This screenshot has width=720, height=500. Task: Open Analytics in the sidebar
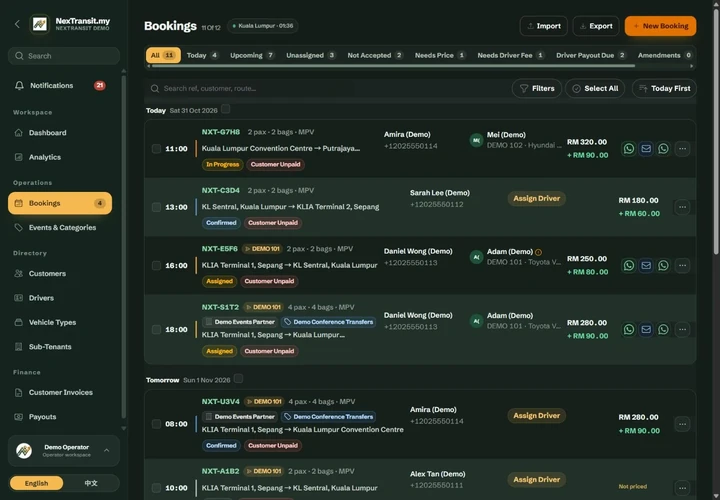pyautogui.click(x=60, y=157)
